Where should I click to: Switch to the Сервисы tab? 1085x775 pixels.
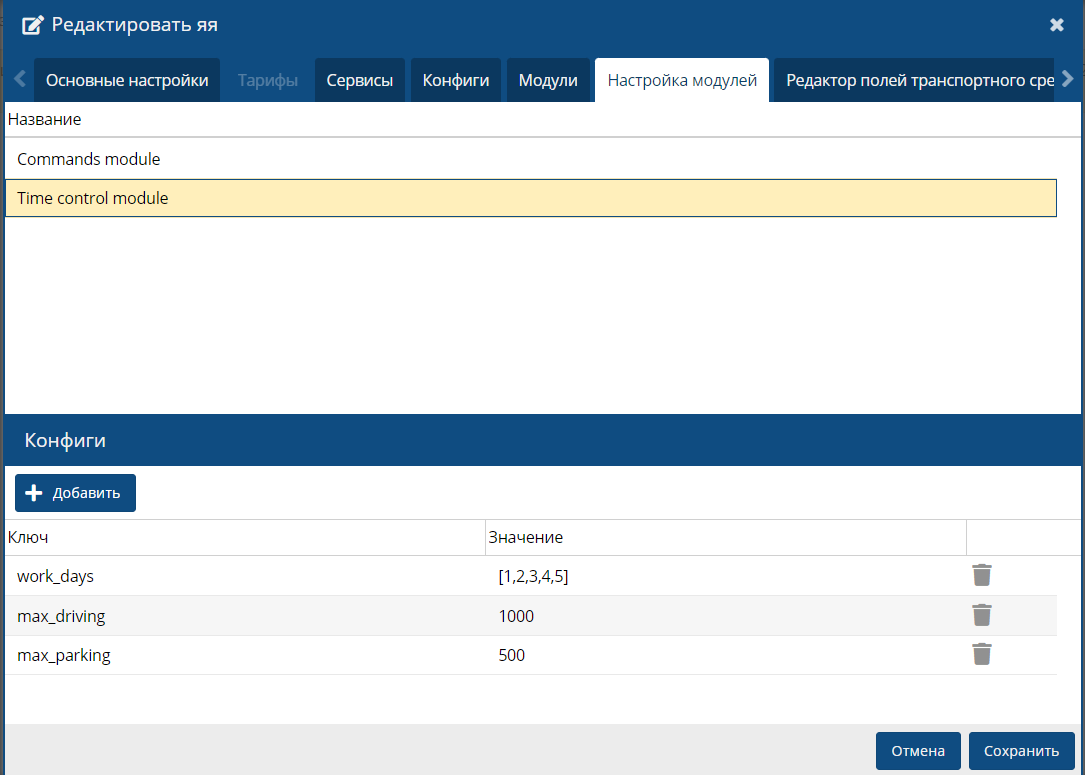click(x=359, y=80)
